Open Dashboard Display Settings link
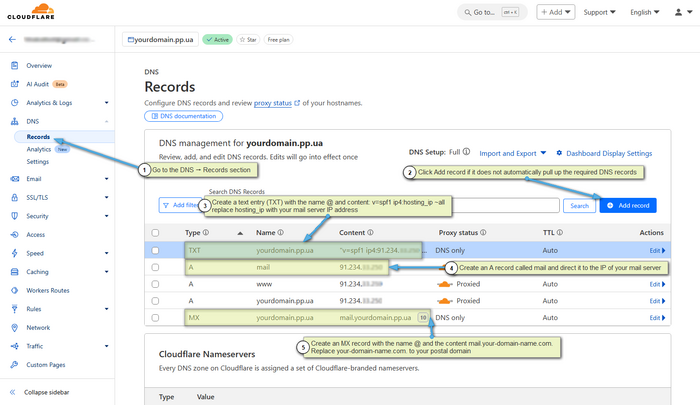This screenshot has width=700, height=405. point(609,153)
